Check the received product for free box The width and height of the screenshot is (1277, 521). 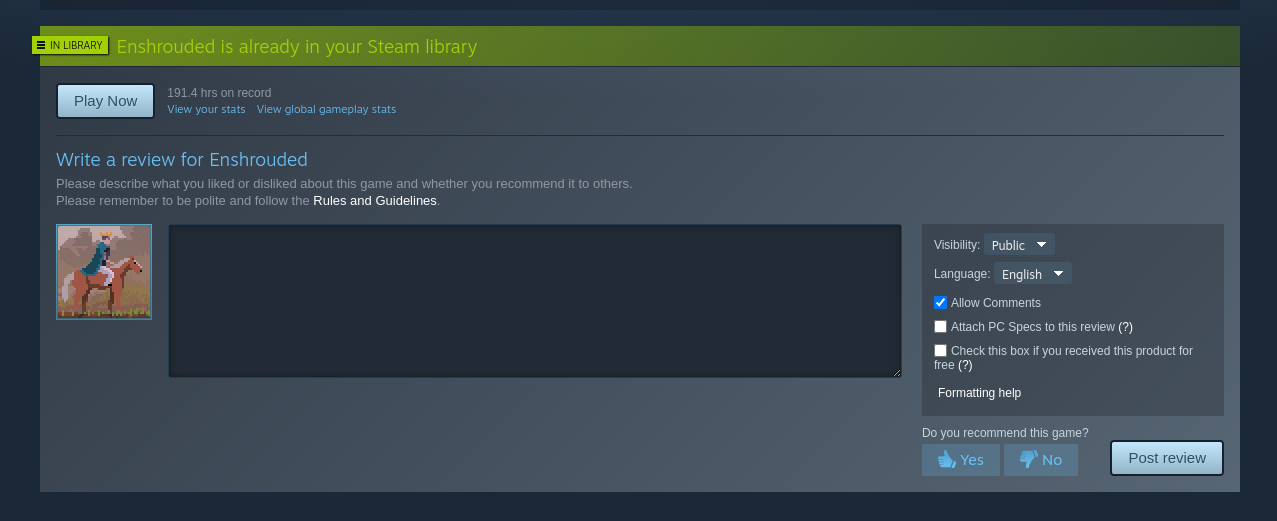click(x=940, y=350)
